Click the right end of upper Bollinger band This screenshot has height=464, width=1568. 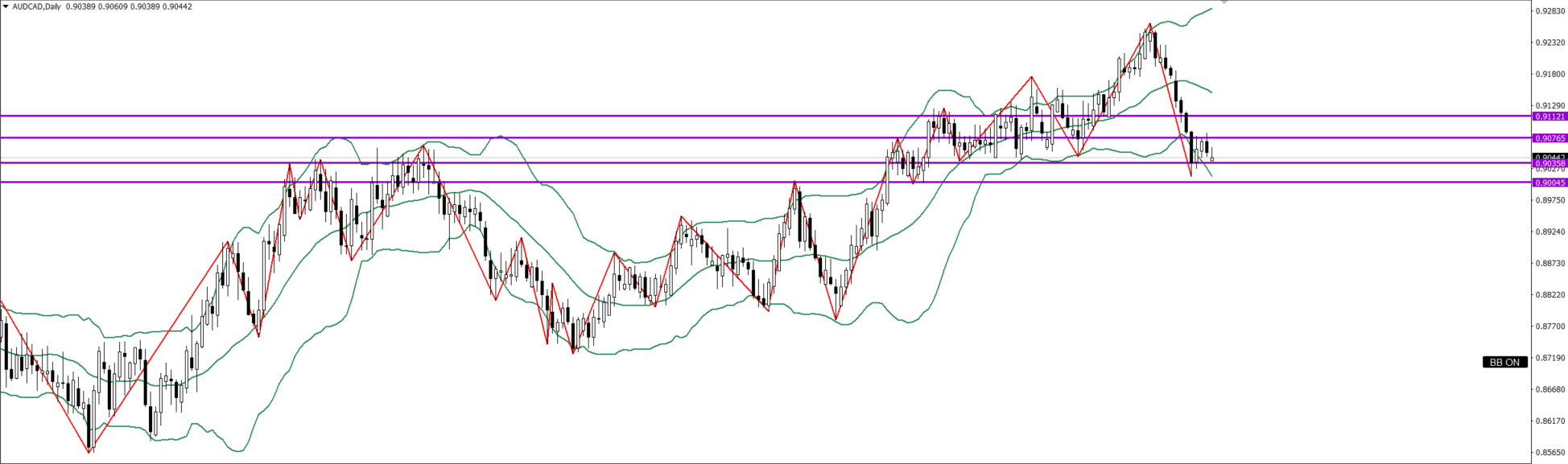(1211, 9)
